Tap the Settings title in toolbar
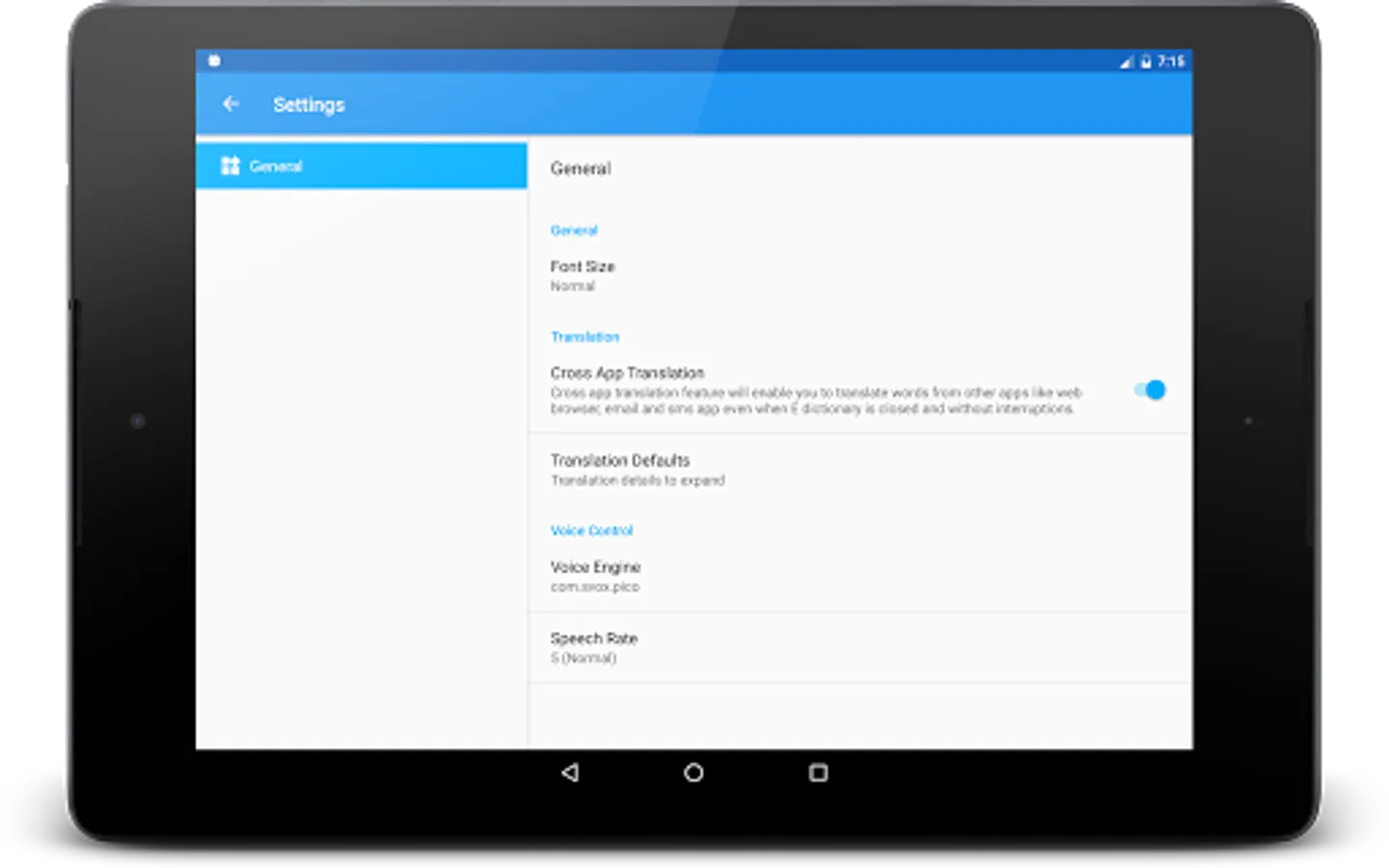 (309, 104)
